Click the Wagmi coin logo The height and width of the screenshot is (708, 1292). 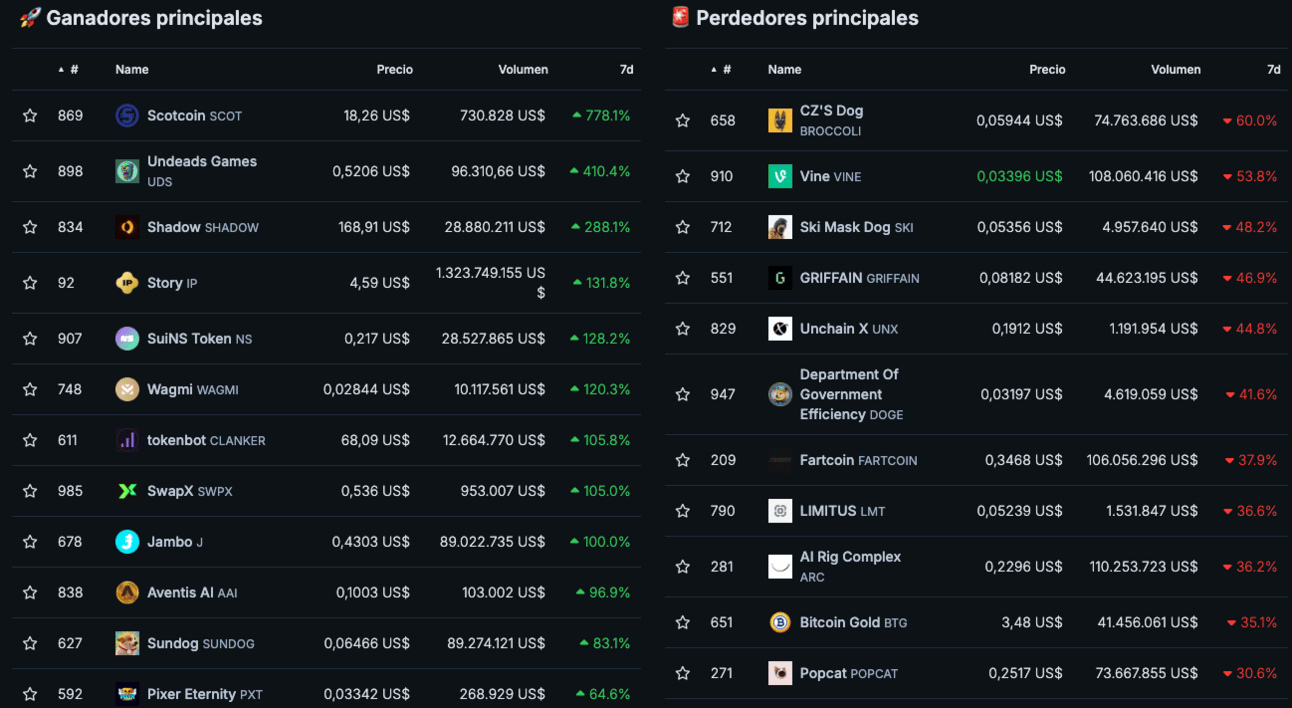point(127,389)
